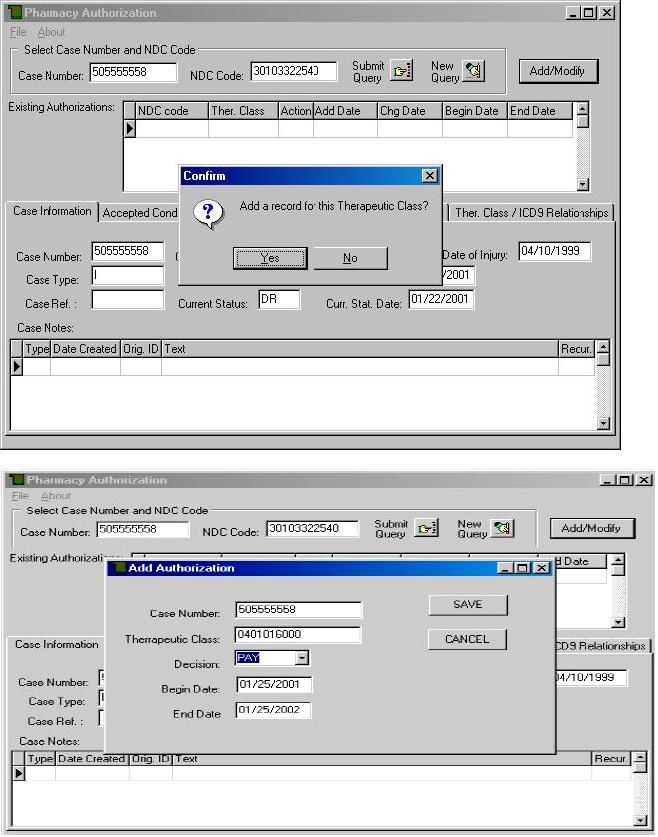The image size is (658, 837).
Task: Choose No in the Confirm dialog
Action: pos(350,258)
